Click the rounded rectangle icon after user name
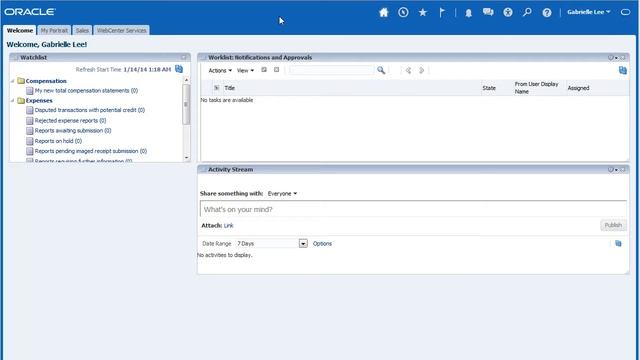Screen dimensions: 640x360 point(625,12)
